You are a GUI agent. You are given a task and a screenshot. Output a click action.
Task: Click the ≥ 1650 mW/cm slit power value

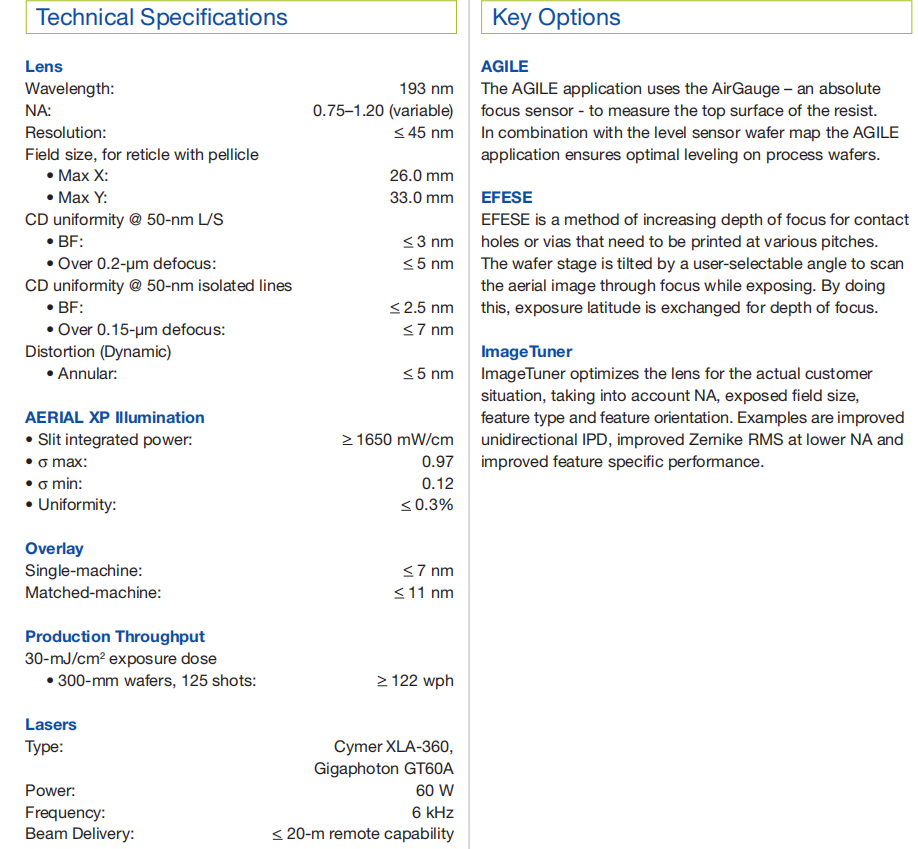(398, 439)
